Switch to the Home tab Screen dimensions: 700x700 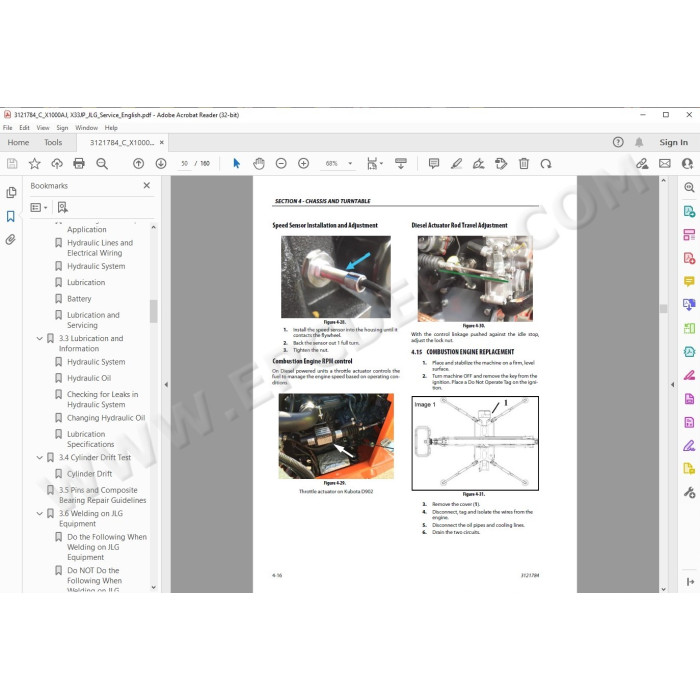[18, 142]
